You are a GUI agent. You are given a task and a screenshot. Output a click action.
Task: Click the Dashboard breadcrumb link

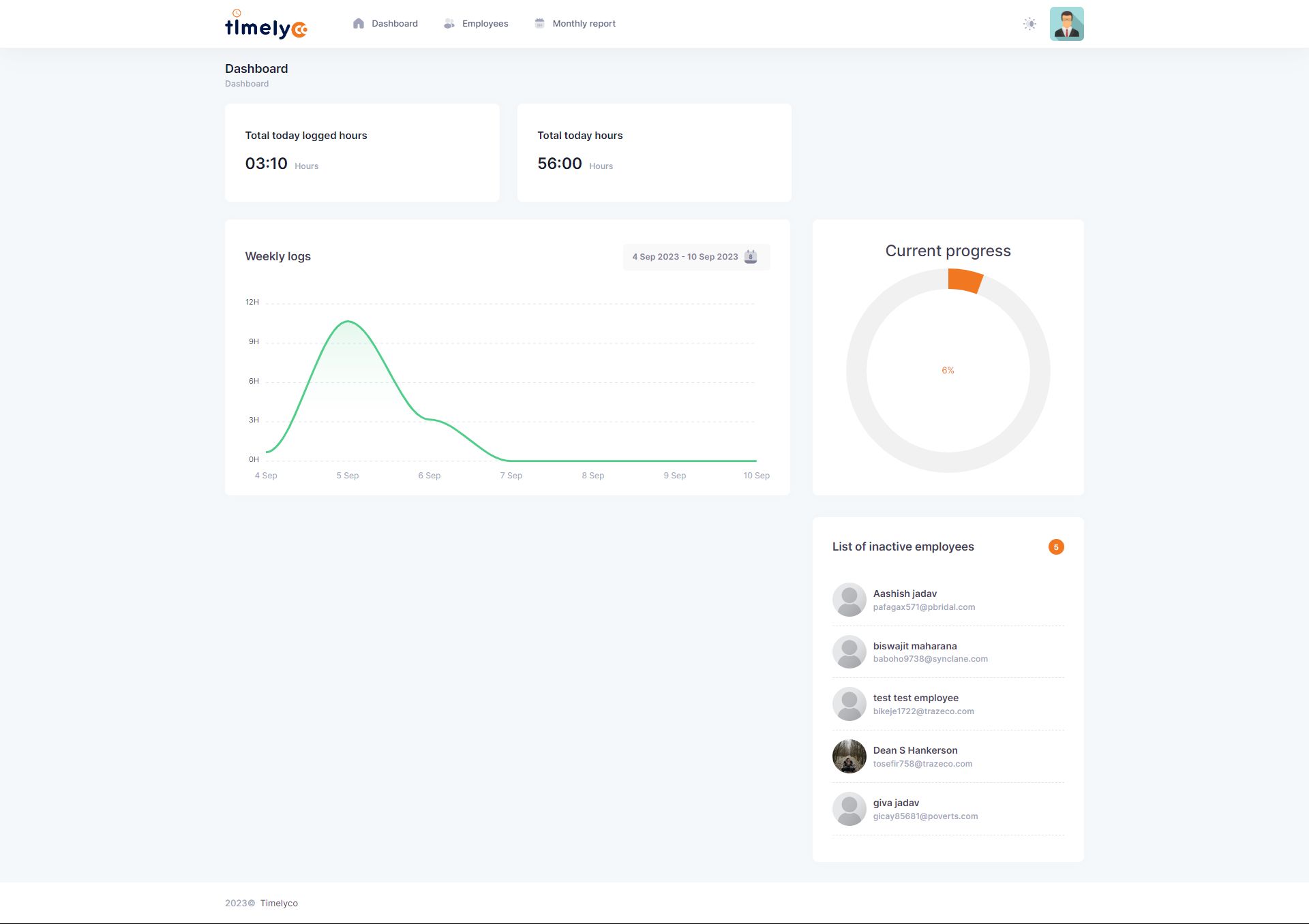point(247,84)
